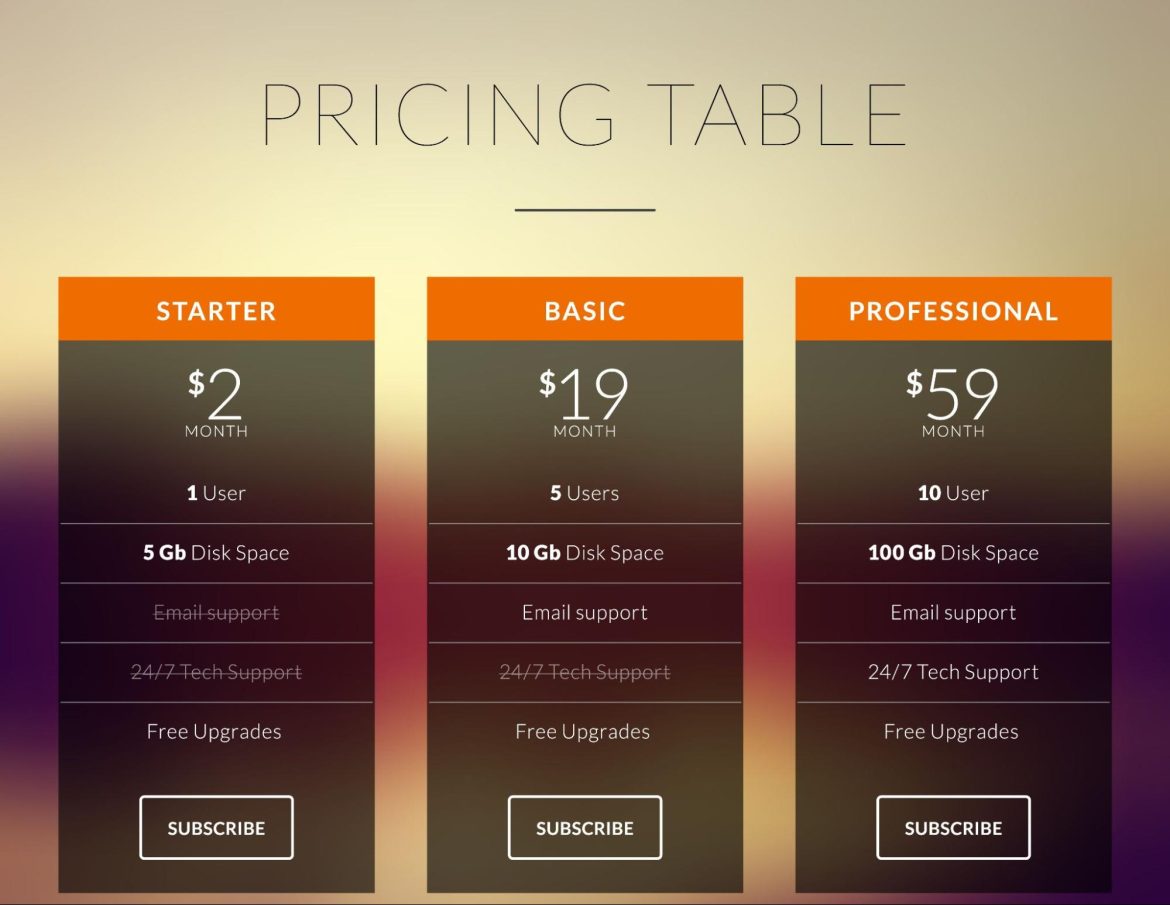1170x905 pixels.
Task: Select the PROFESSIONAL plan header
Action: 952,310
